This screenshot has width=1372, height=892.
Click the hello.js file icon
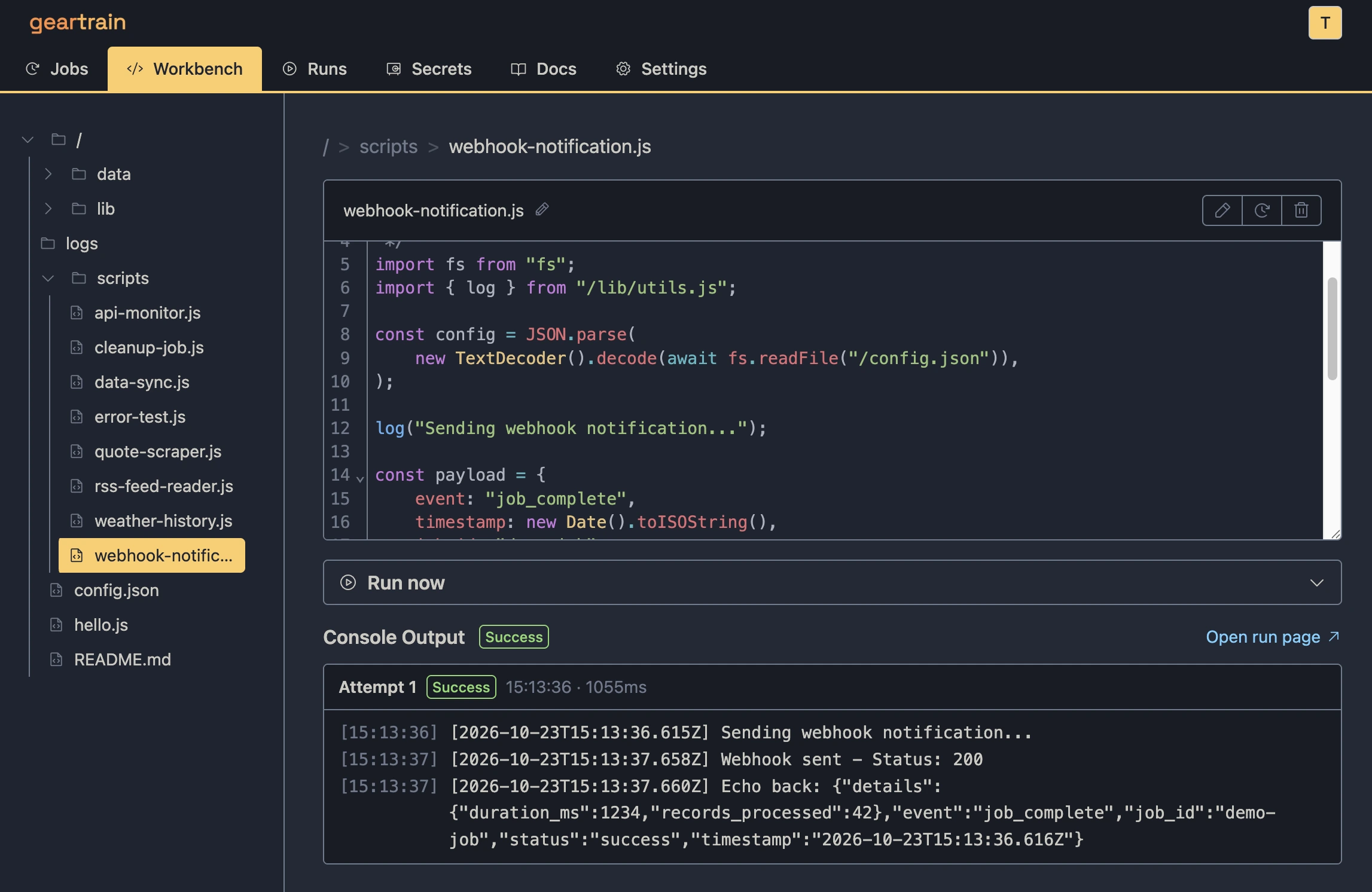56,625
